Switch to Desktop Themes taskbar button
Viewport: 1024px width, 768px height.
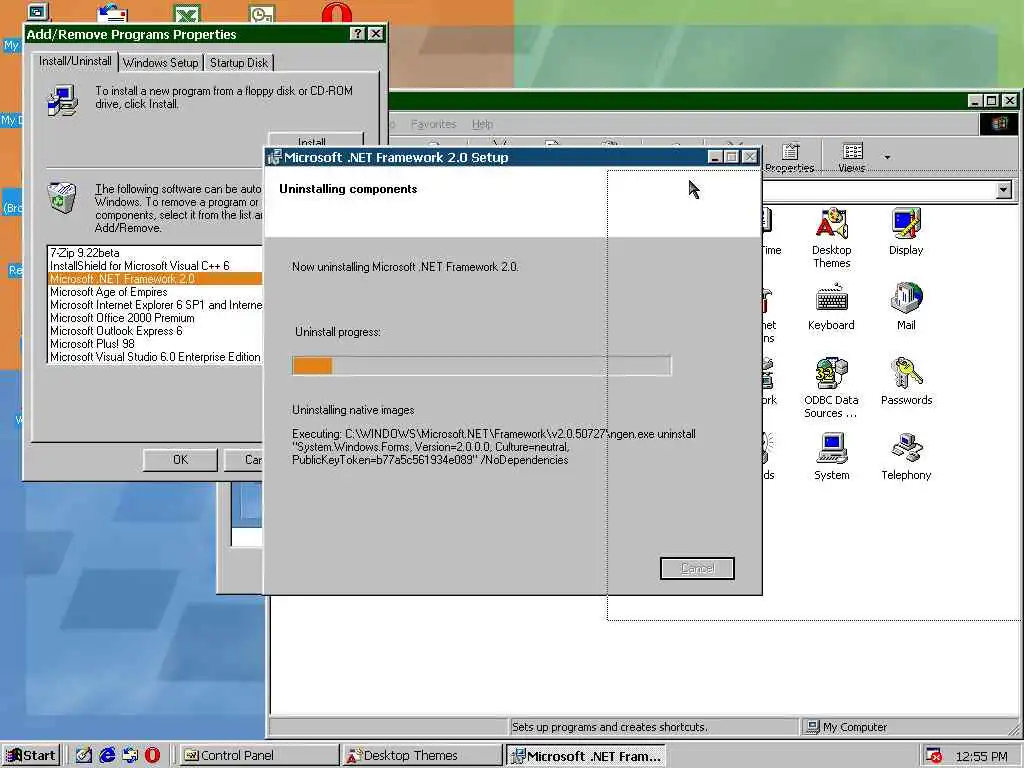[422, 756]
